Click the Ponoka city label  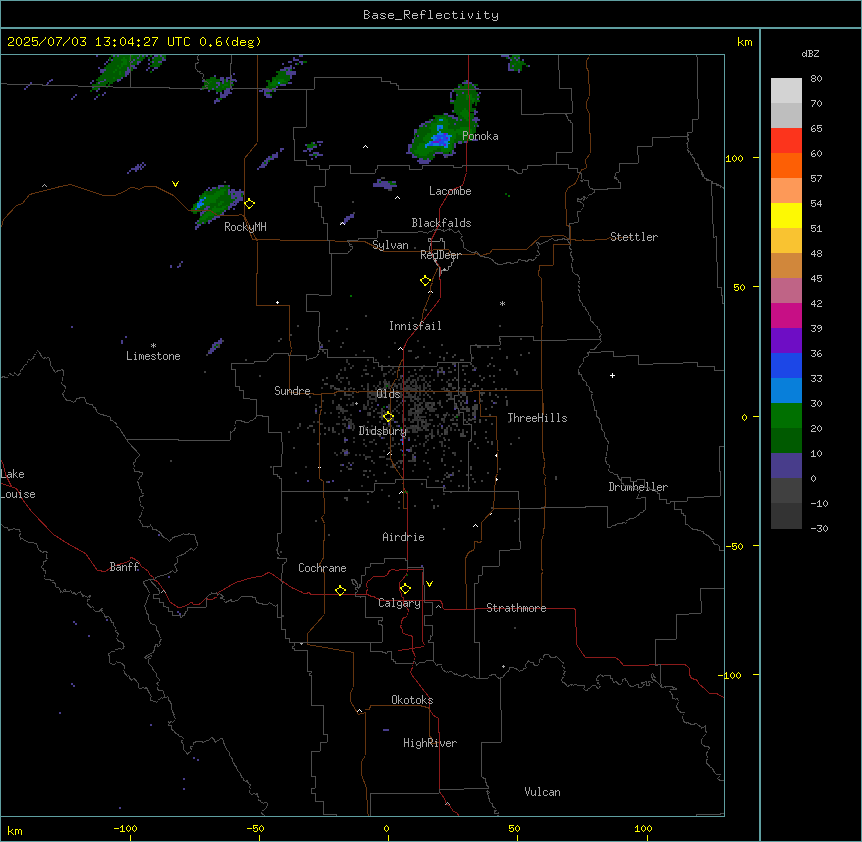[x=480, y=136]
